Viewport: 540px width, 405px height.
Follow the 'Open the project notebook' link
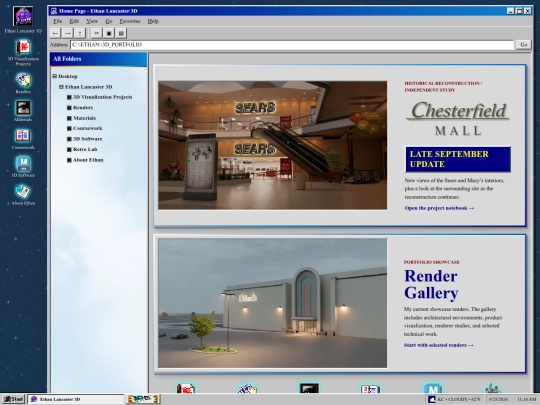point(439,208)
